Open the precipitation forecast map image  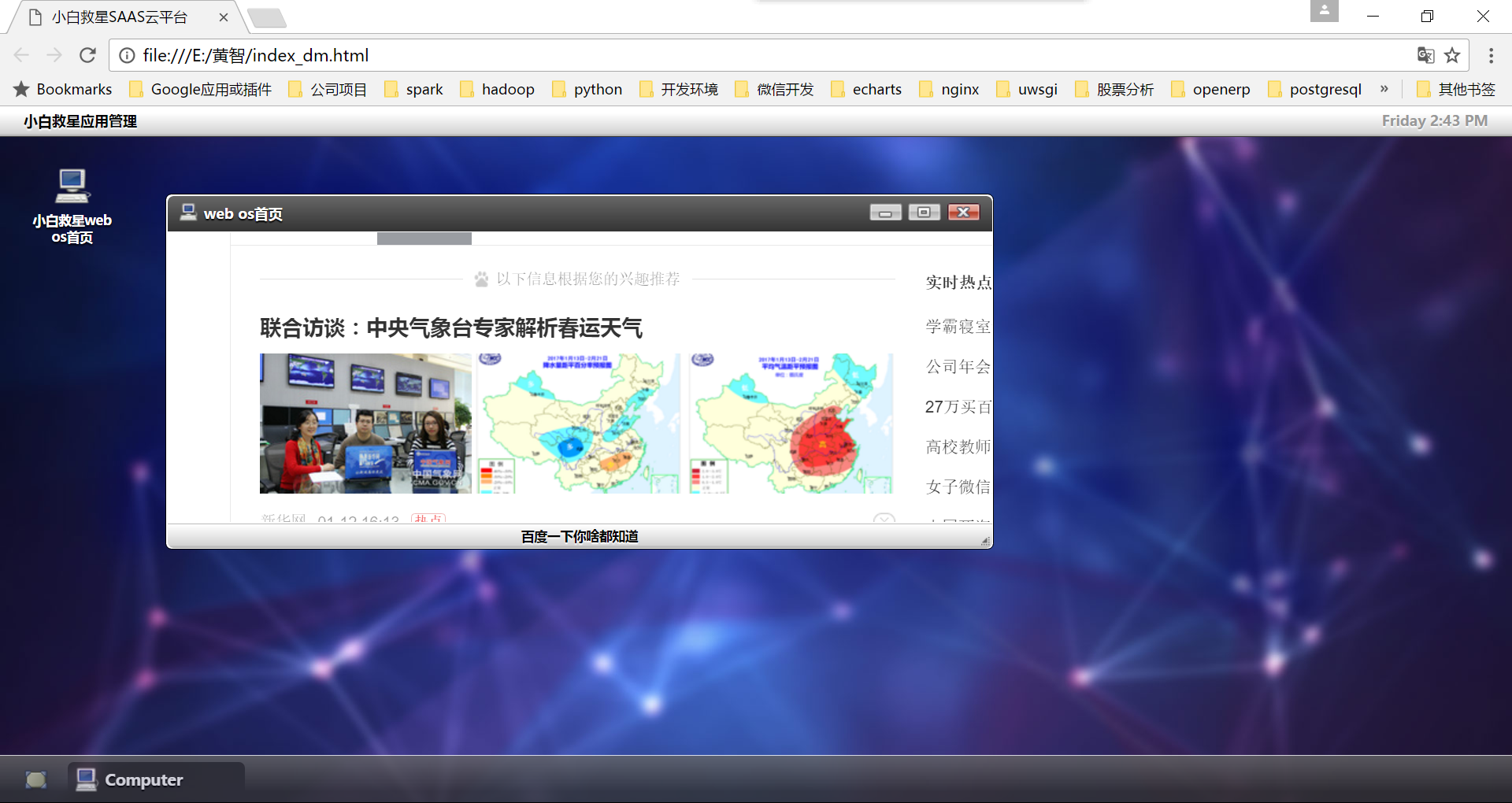(578, 424)
